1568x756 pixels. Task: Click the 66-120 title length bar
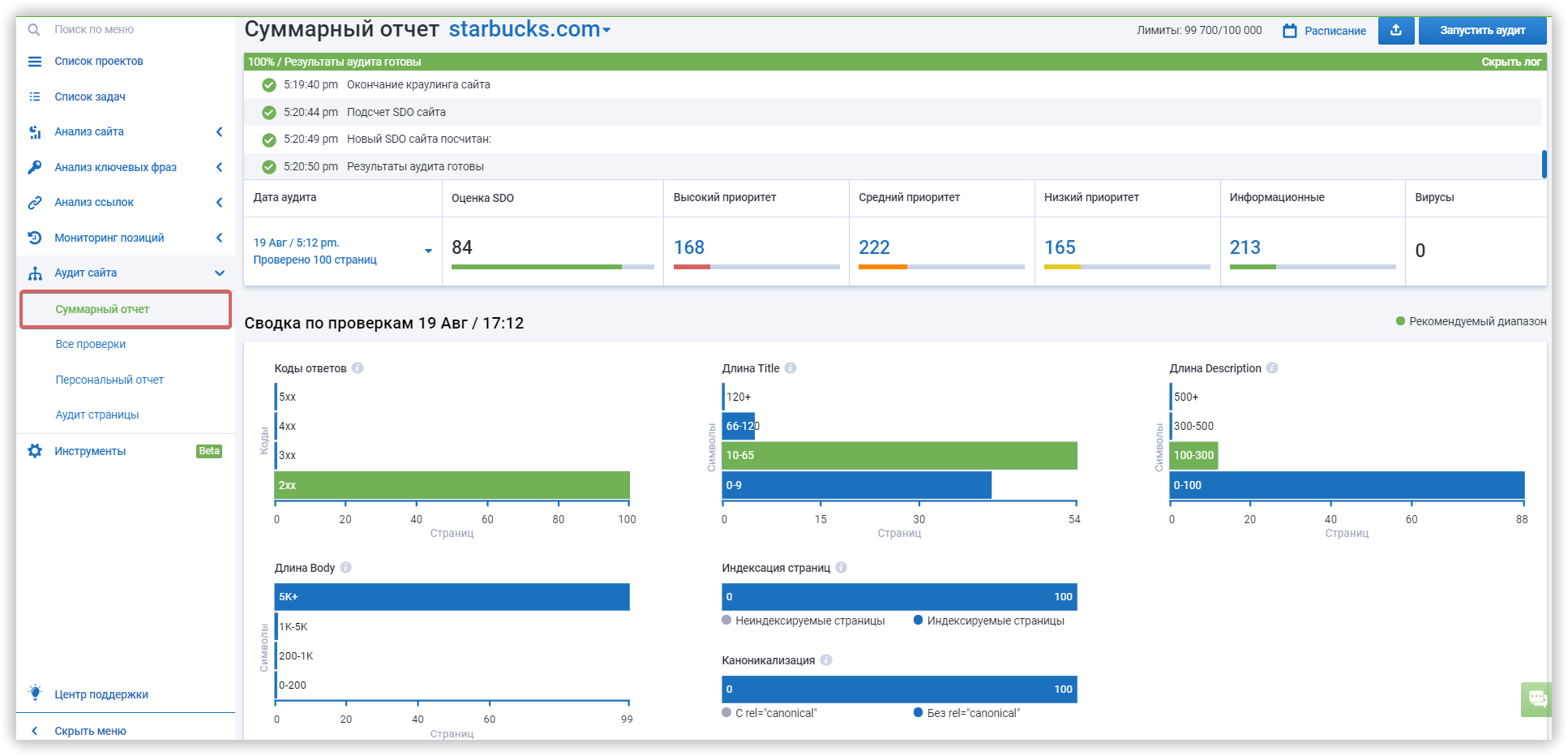pyautogui.click(x=739, y=427)
